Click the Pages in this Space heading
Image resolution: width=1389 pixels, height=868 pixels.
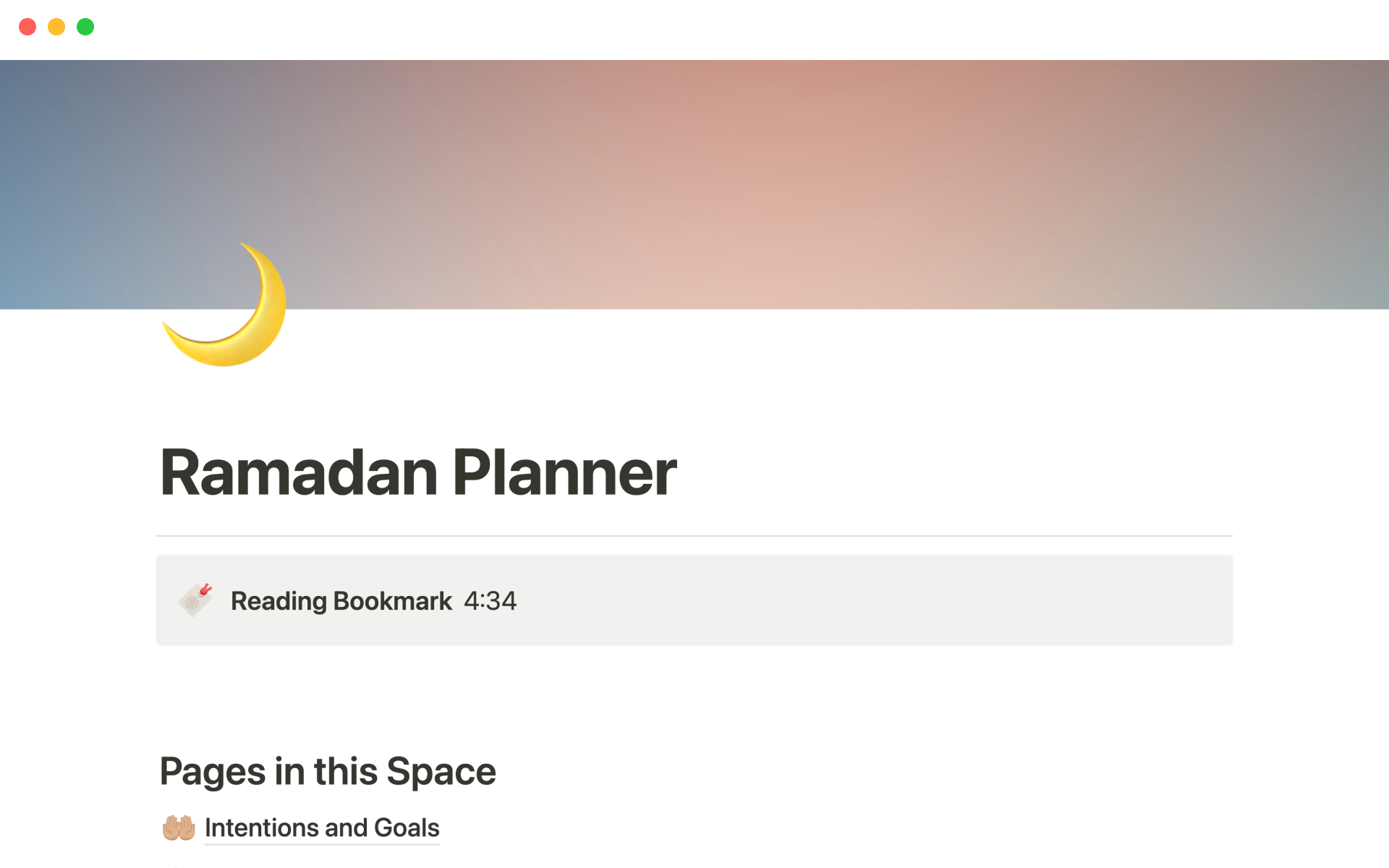[x=327, y=771]
